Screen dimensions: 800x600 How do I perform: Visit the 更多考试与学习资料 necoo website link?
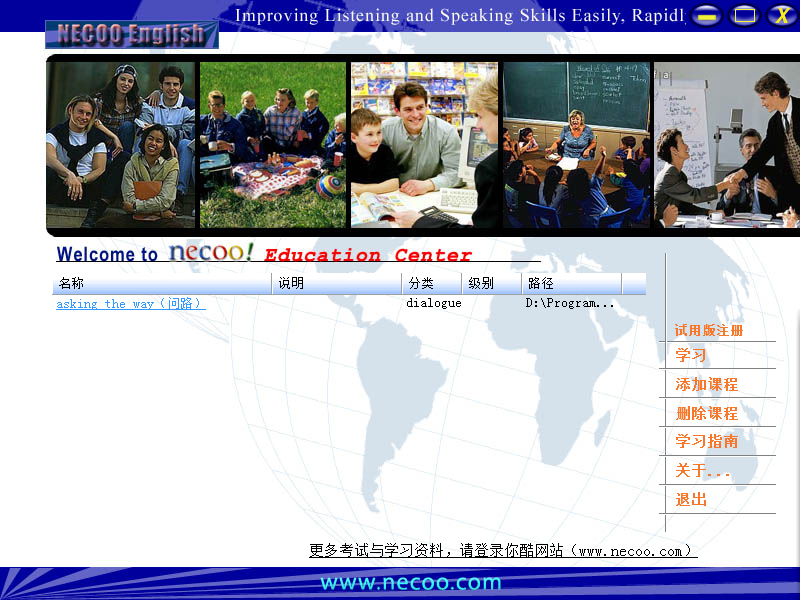[x=503, y=551]
